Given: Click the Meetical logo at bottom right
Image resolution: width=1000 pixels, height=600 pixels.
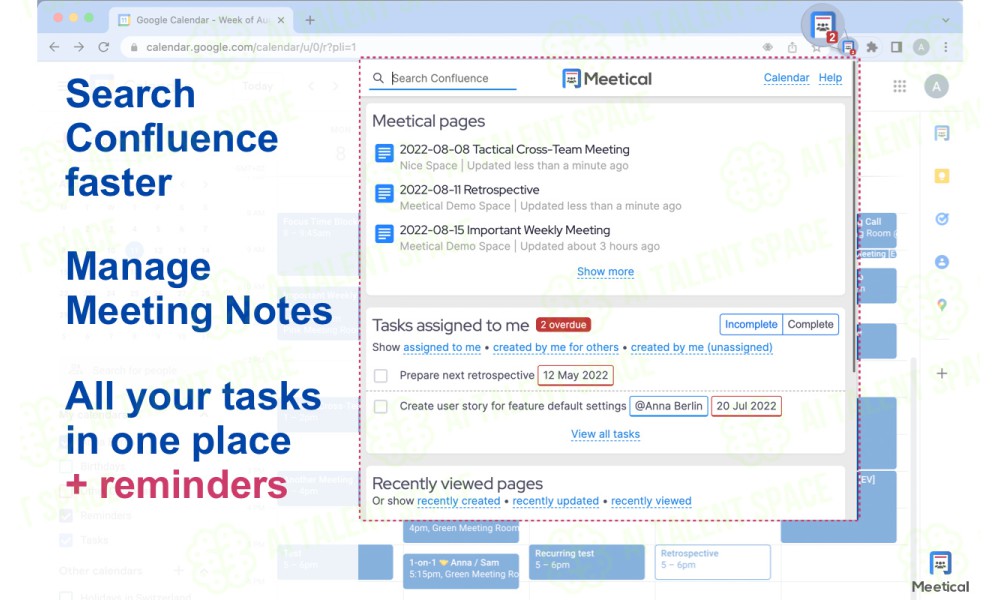Looking at the screenshot, I should click(x=940, y=572).
